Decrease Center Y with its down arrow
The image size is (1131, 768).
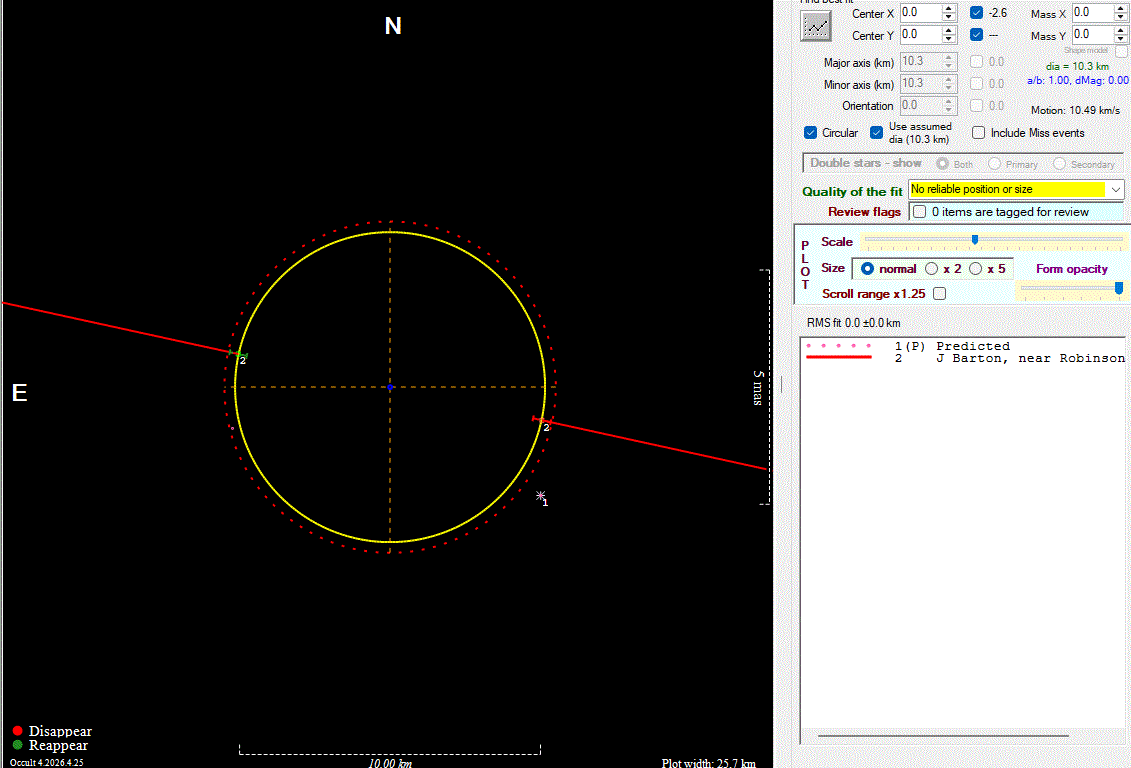tap(949, 39)
